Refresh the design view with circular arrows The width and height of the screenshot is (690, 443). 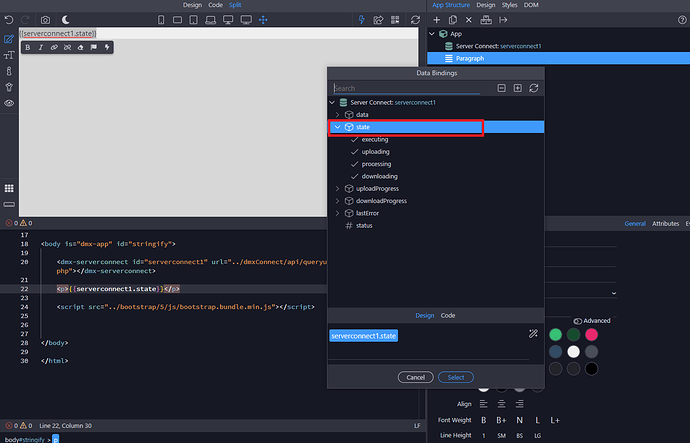415,20
